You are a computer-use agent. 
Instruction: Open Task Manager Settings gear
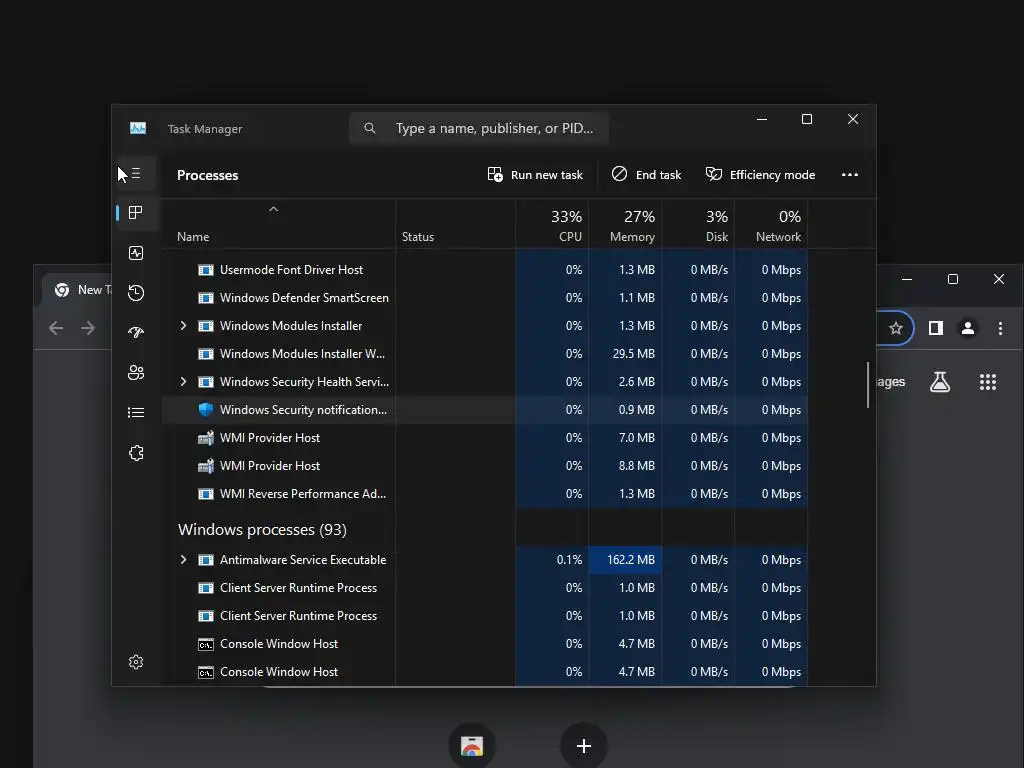tap(136, 662)
